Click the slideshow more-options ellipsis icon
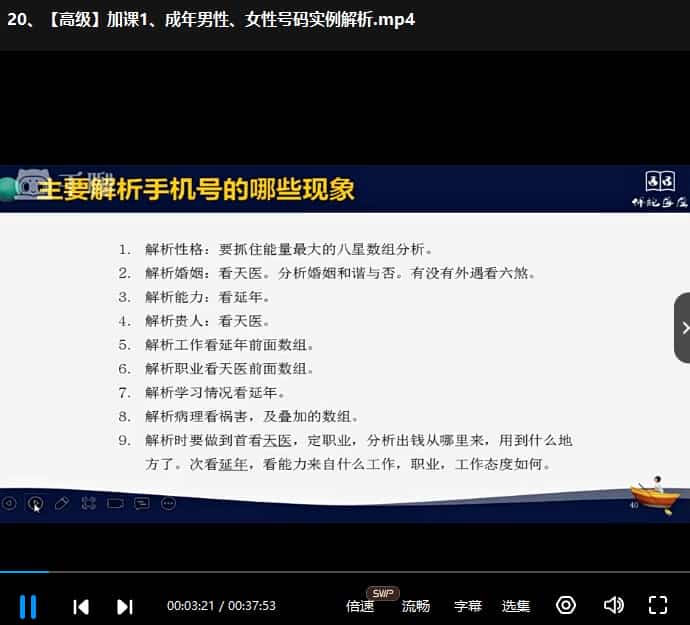690x625 pixels. click(169, 503)
